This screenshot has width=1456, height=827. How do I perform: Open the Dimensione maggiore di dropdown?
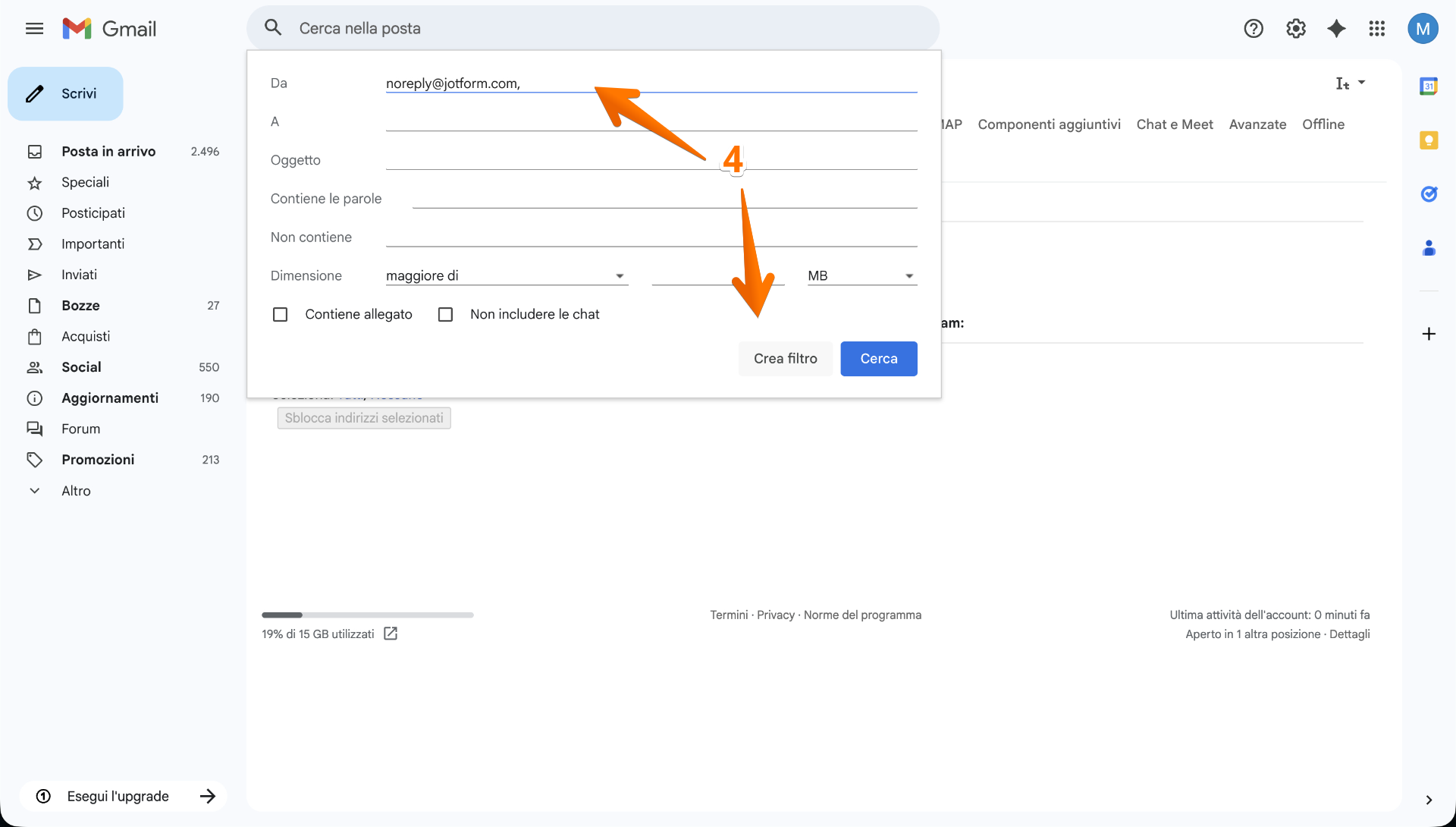[x=620, y=275]
